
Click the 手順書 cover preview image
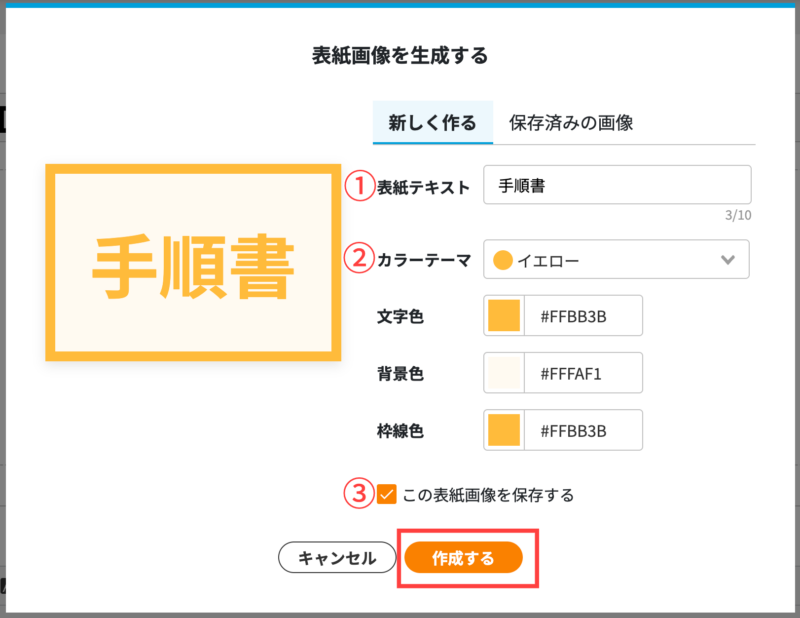(x=193, y=260)
